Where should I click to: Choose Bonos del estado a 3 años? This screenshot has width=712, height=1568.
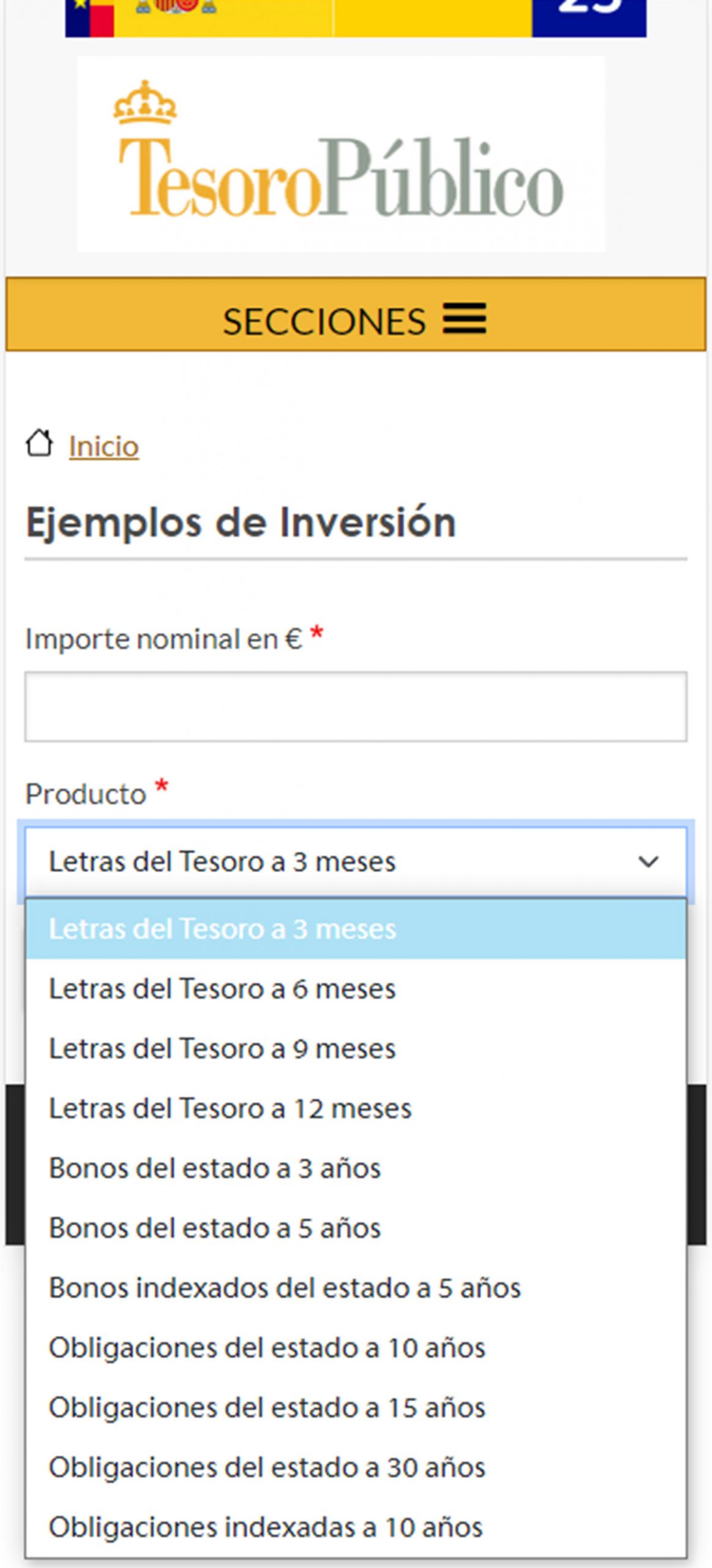click(215, 1169)
